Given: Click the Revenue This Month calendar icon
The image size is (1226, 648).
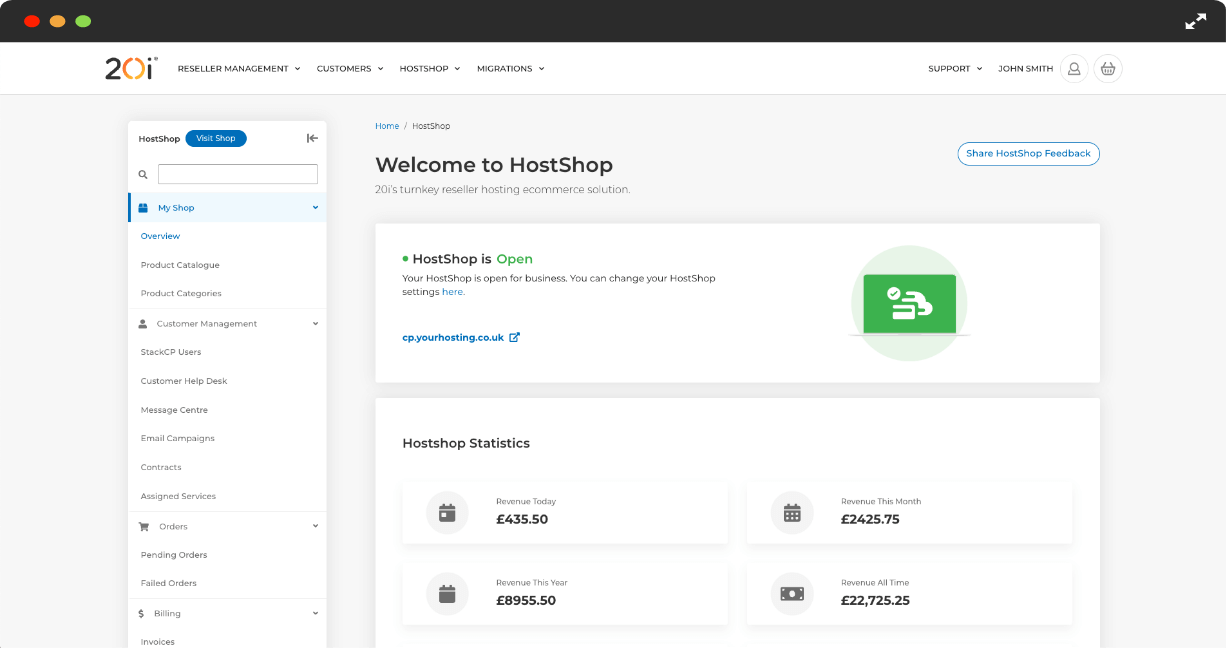Looking at the screenshot, I should pyautogui.click(x=792, y=513).
